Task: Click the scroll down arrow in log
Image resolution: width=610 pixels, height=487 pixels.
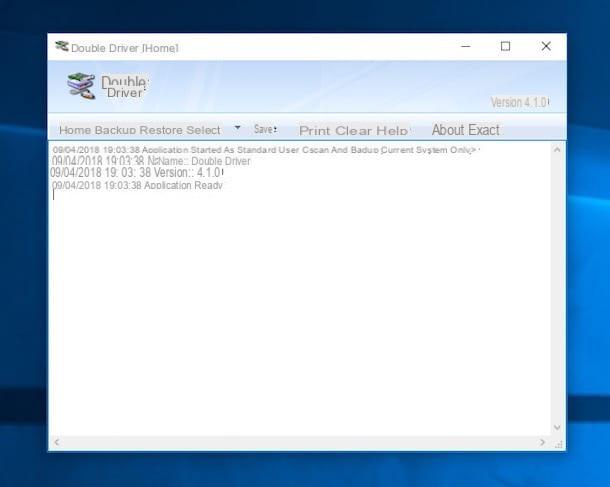Action: coord(557,427)
